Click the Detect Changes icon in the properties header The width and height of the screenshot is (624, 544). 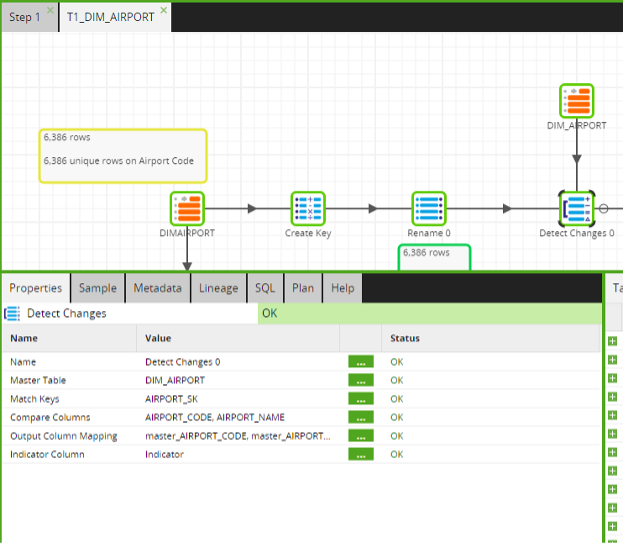point(12,314)
